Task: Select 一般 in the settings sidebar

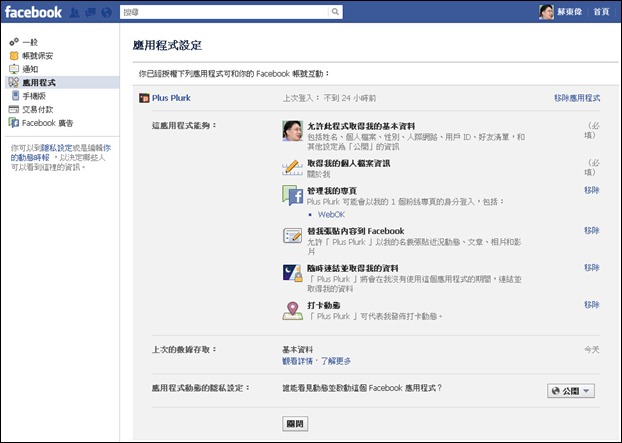Action: pos(29,44)
